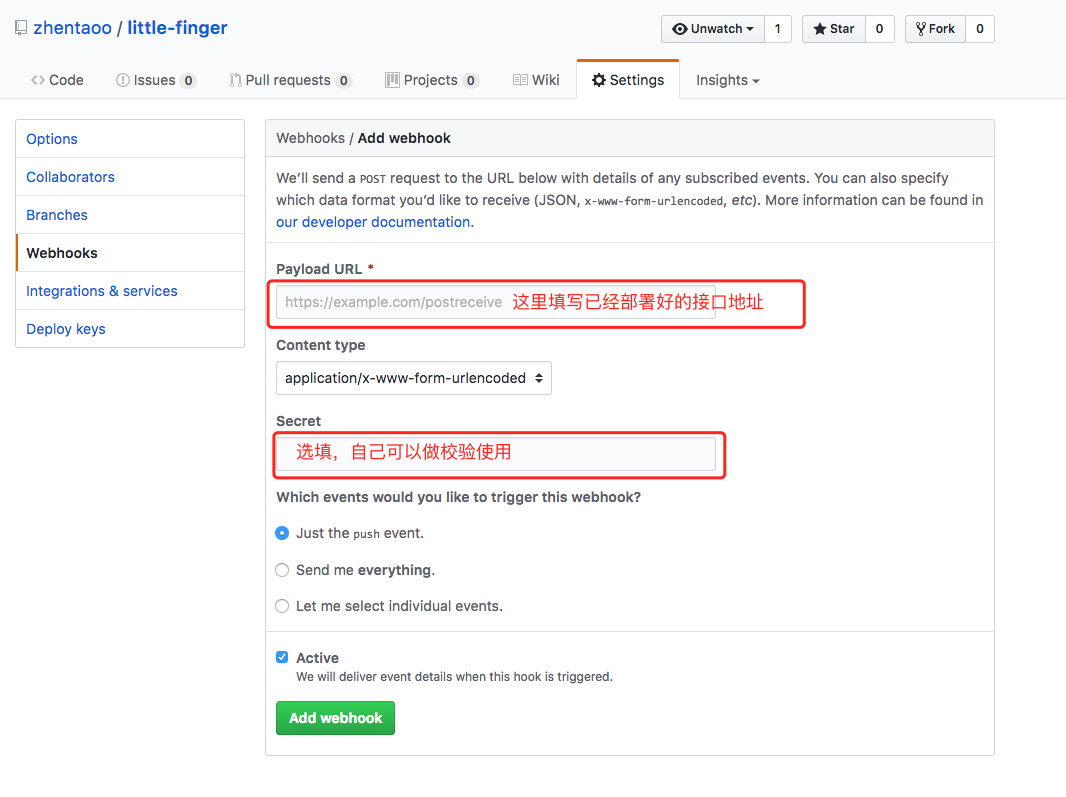Click the Fork button
The height and width of the screenshot is (797, 1066).
(x=935, y=29)
